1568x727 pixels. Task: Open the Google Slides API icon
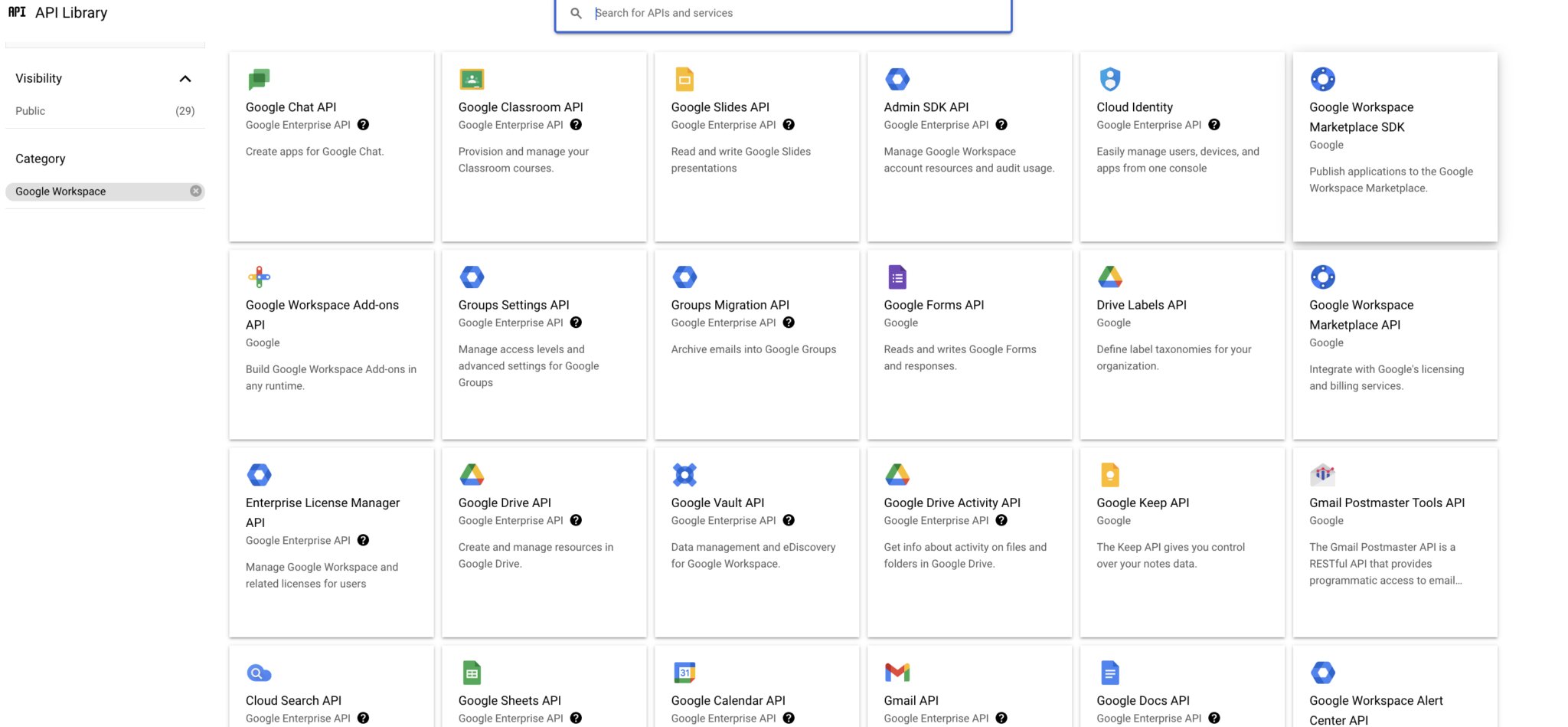(x=684, y=79)
